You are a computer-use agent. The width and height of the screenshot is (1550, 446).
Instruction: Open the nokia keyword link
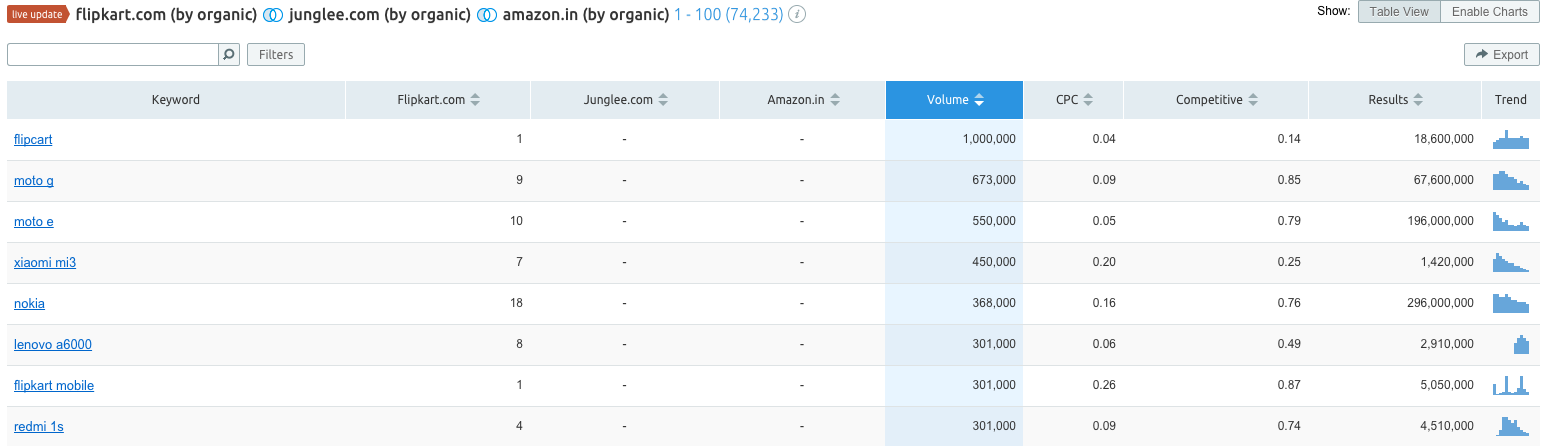[x=29, y=303]
